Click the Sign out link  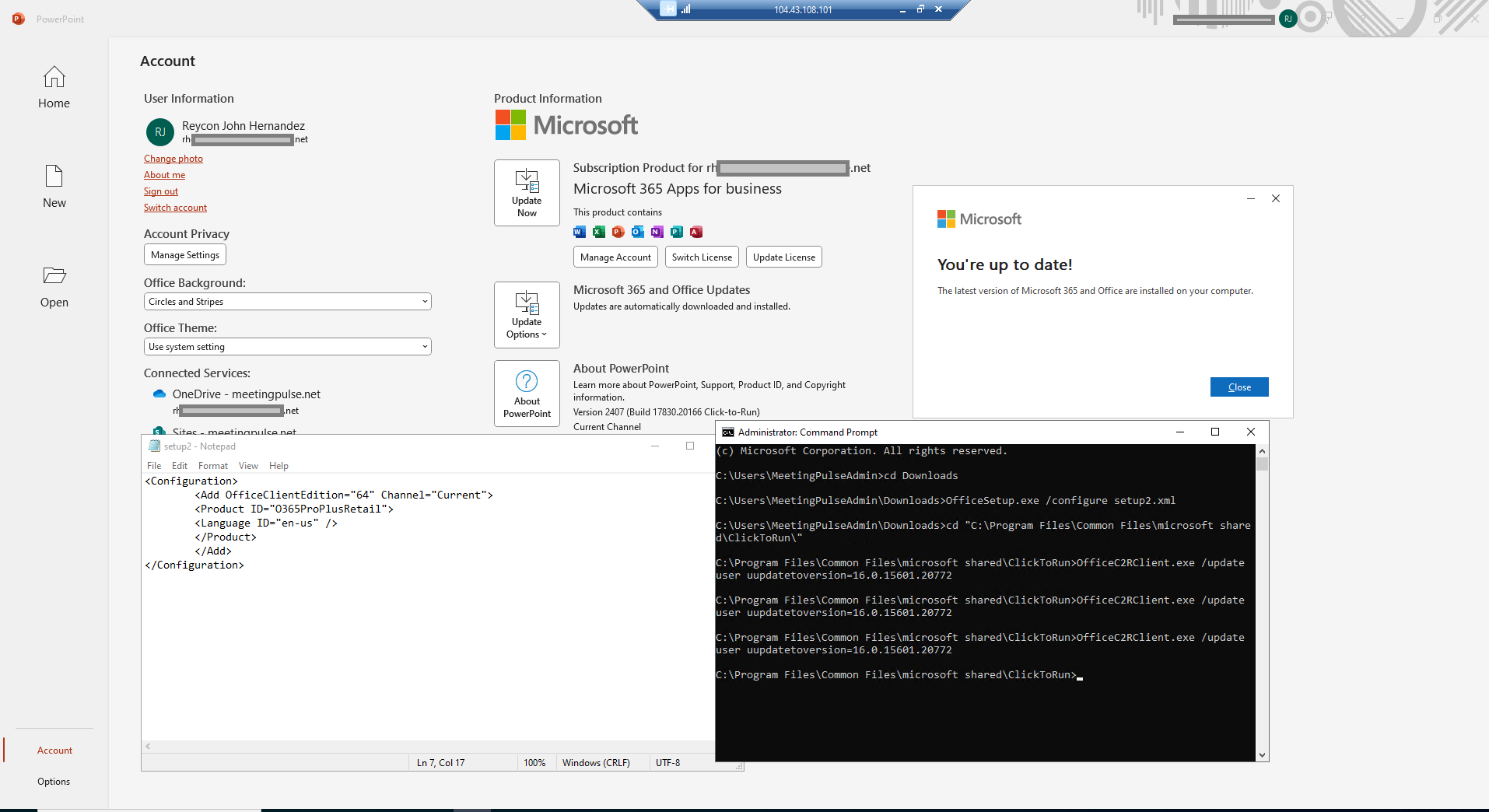tap(161, 191)
